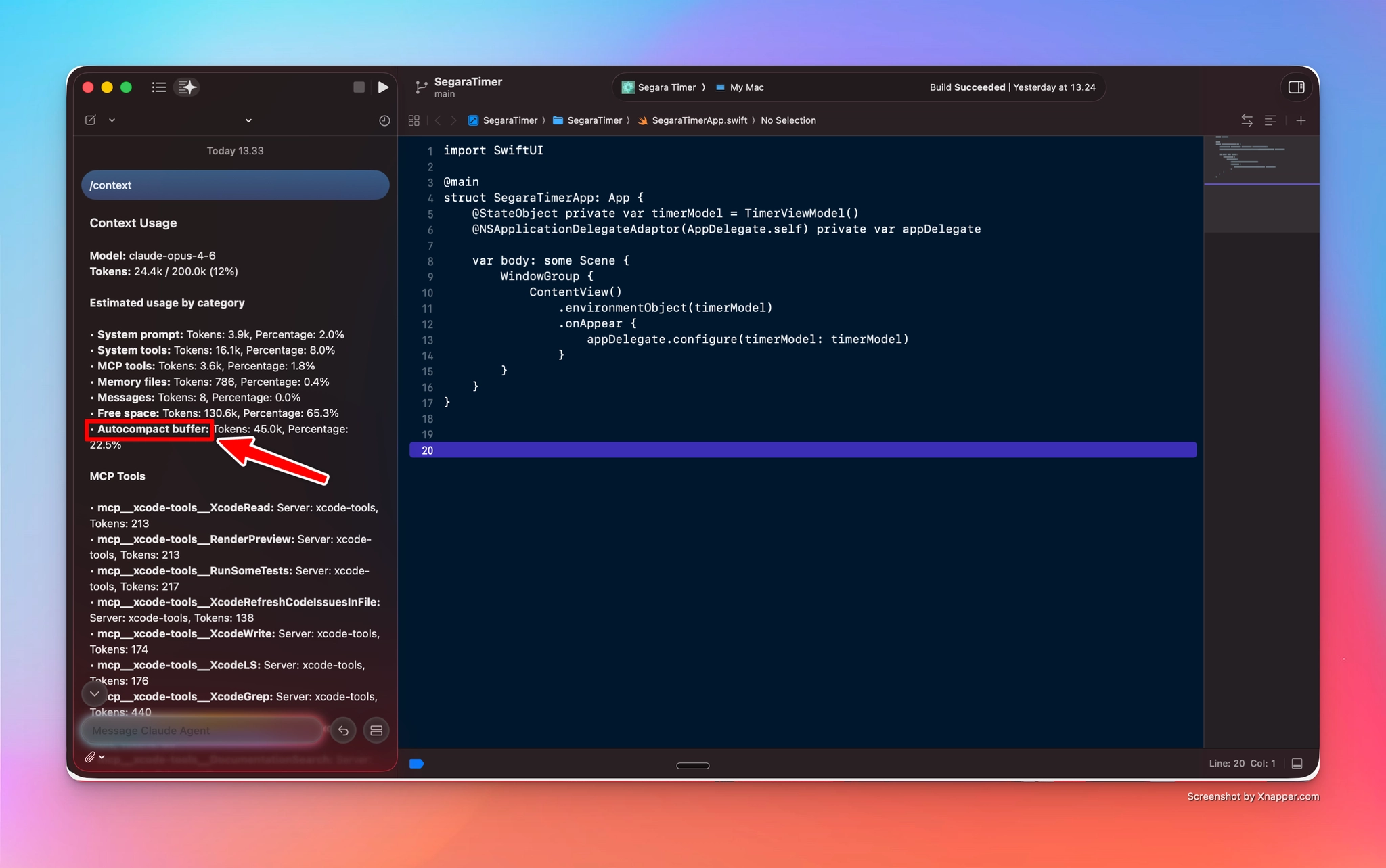The width and height of the screenshot is (1386, 868).
Task: Click struct SegaraTimerApp declaration
Action: (x=543, y=198)
